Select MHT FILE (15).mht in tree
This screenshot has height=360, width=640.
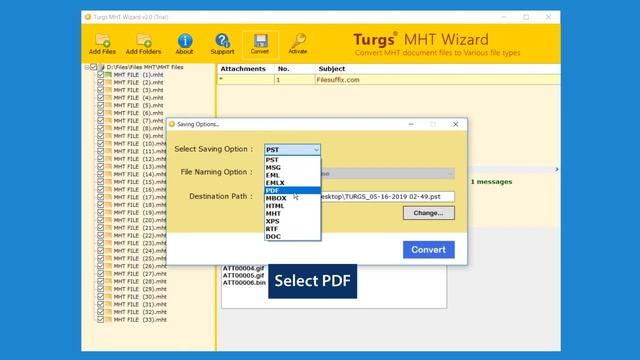point(139,182)
